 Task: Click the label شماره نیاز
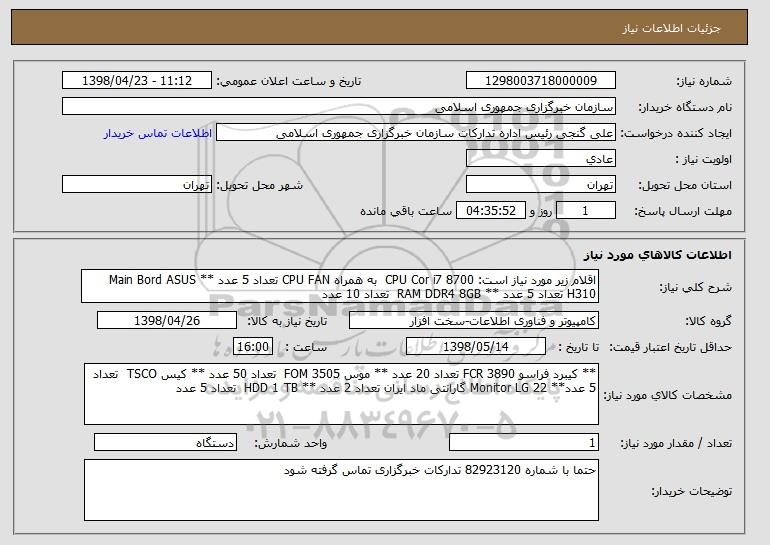point(704,82)
